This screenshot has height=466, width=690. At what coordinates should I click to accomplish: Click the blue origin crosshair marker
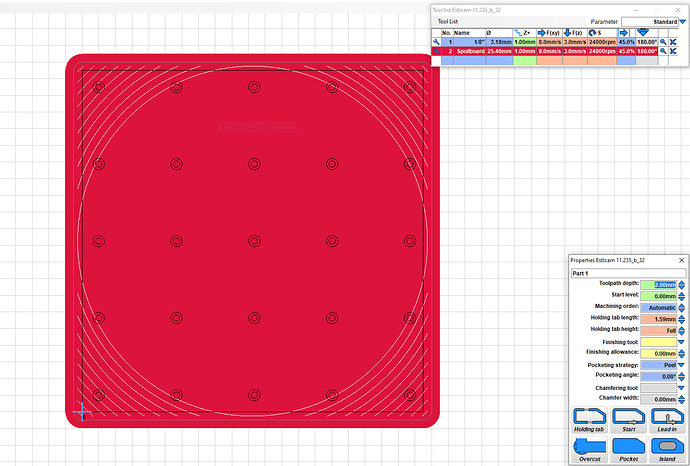pos(82,412)
